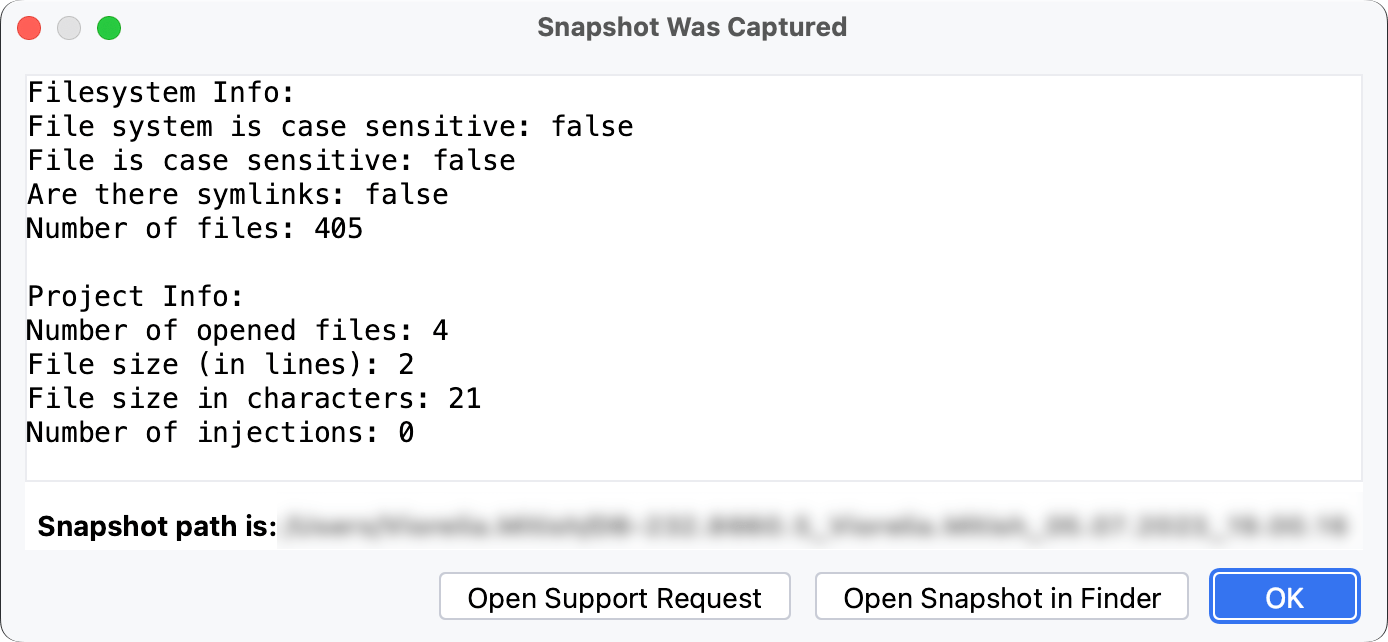Image resolution: width=1388 pixels, height=642 pixels.
Task: Click the 'File is case sensitive: false' line
Action: pos(270,159)
